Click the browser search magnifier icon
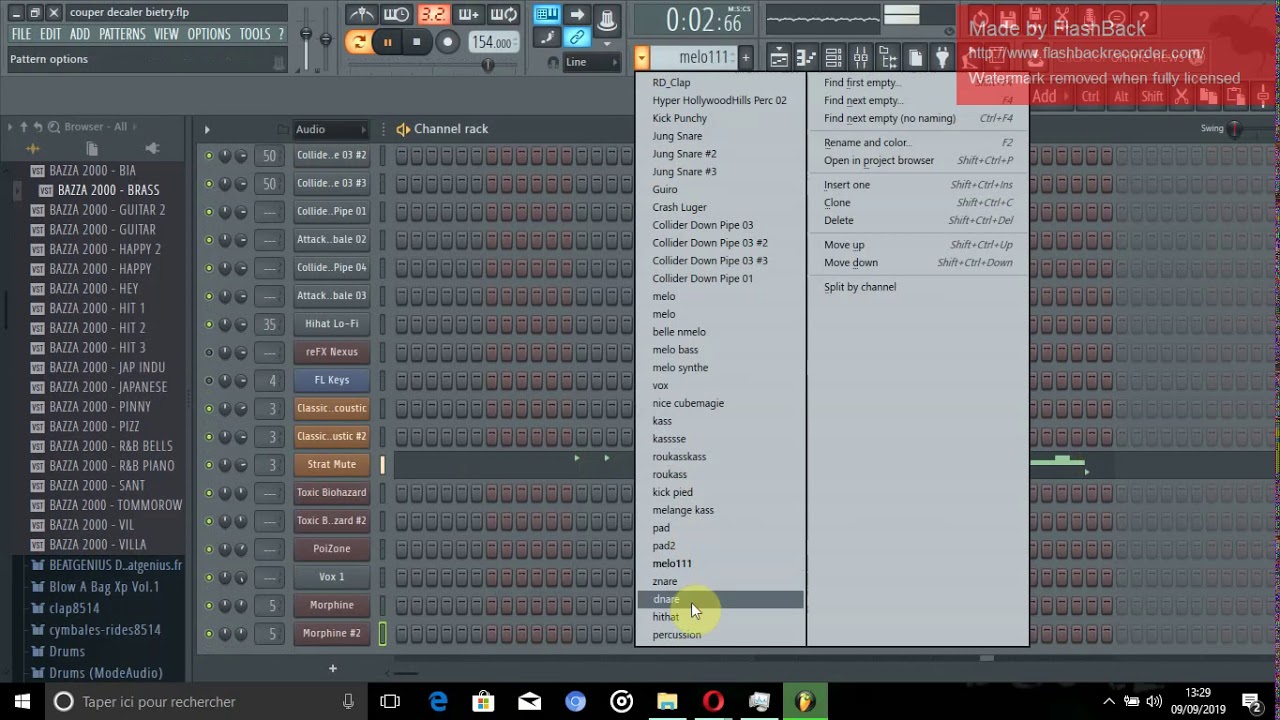1280x720 pixels. (x=54, y=127)
